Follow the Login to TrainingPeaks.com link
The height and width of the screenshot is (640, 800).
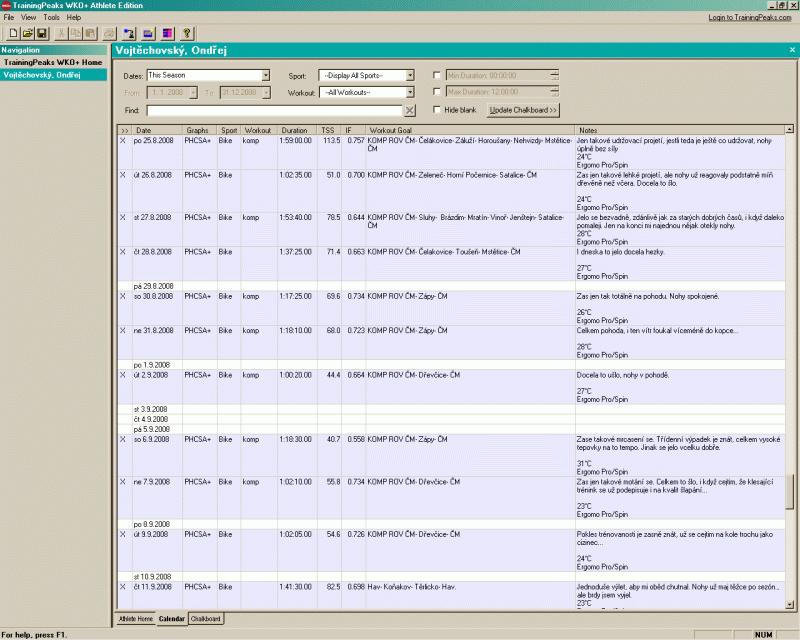tap(749, 17)
